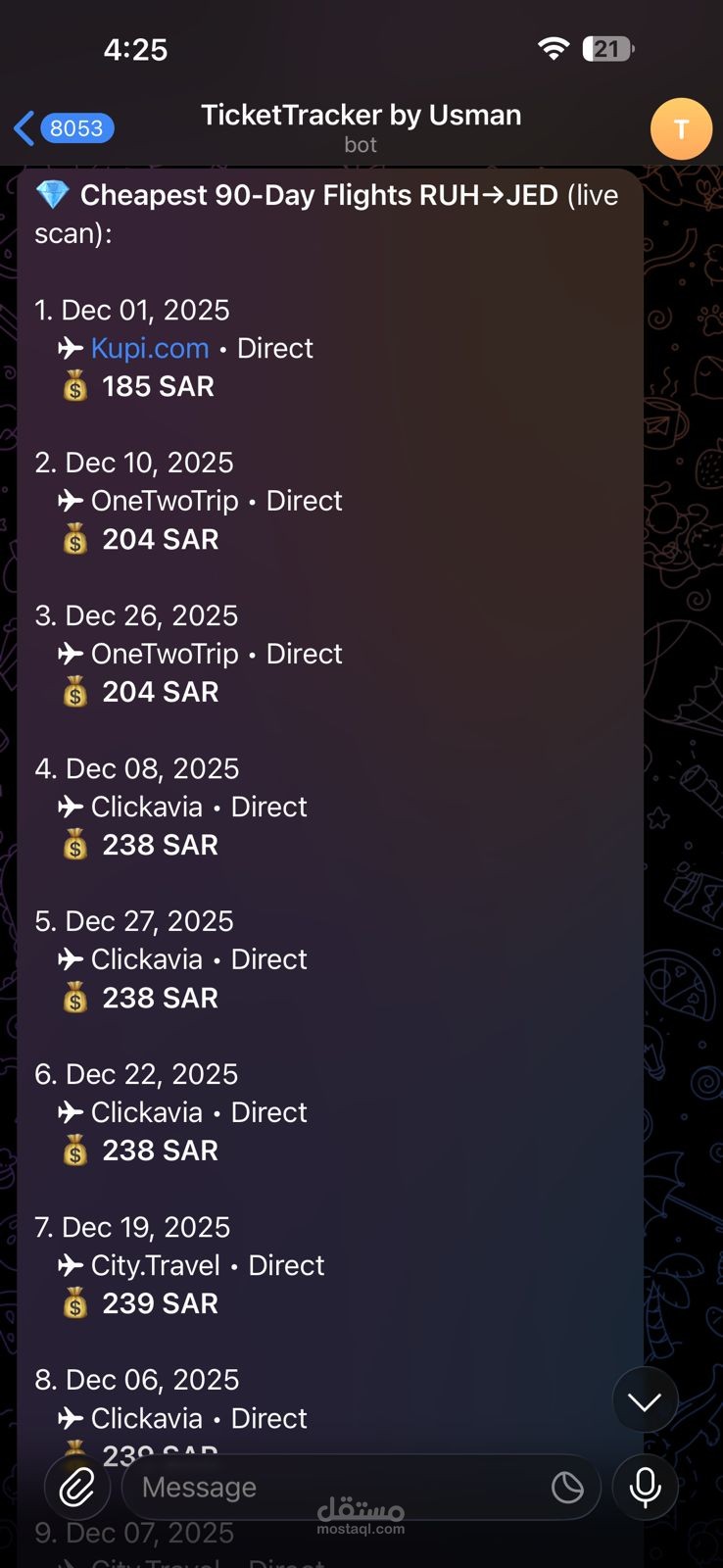Tap the airplane icon beside Kupi.com

[x=71, y=348]
